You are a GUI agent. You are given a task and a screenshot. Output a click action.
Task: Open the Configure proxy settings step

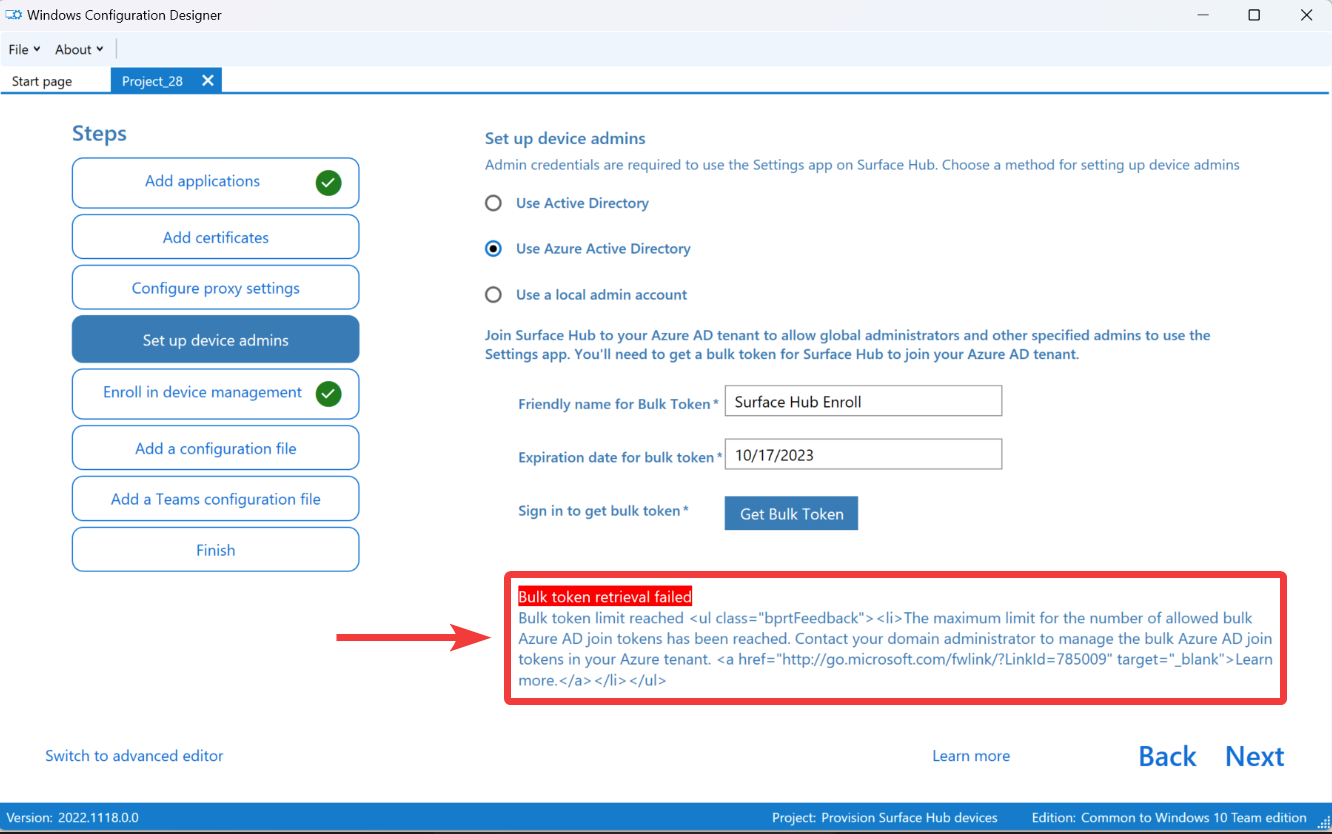[x=215, y=288]
